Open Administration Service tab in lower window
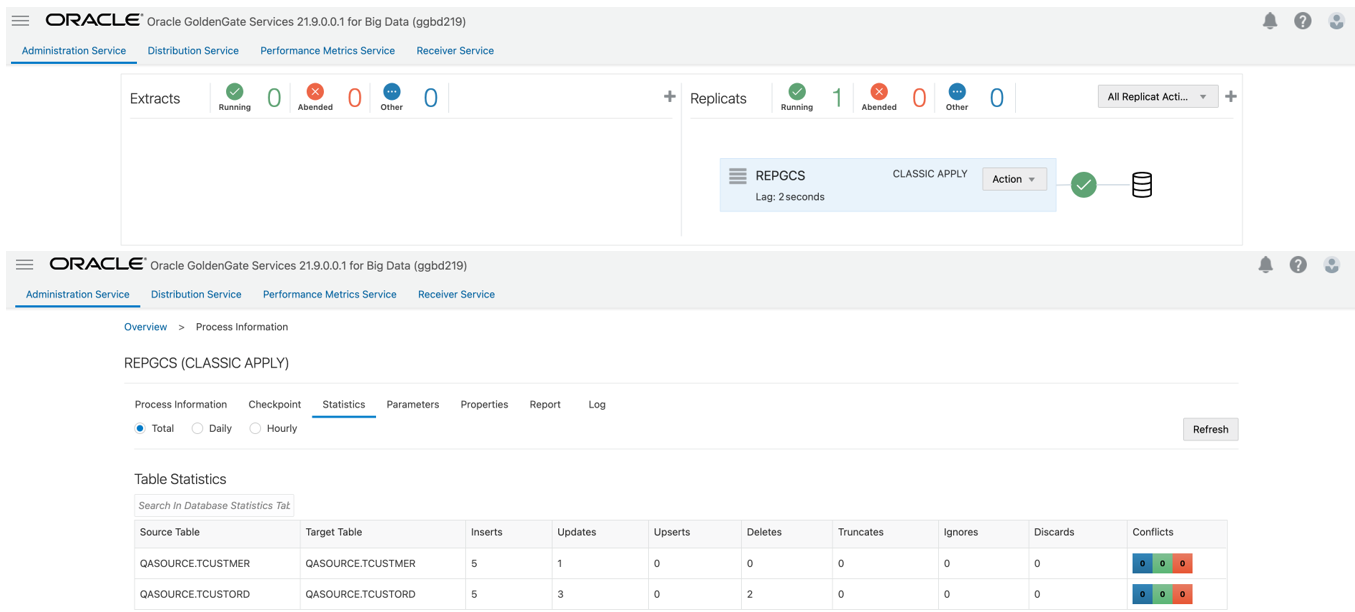This screenshot has height=612, width=1355. click(x=77, y=294)
